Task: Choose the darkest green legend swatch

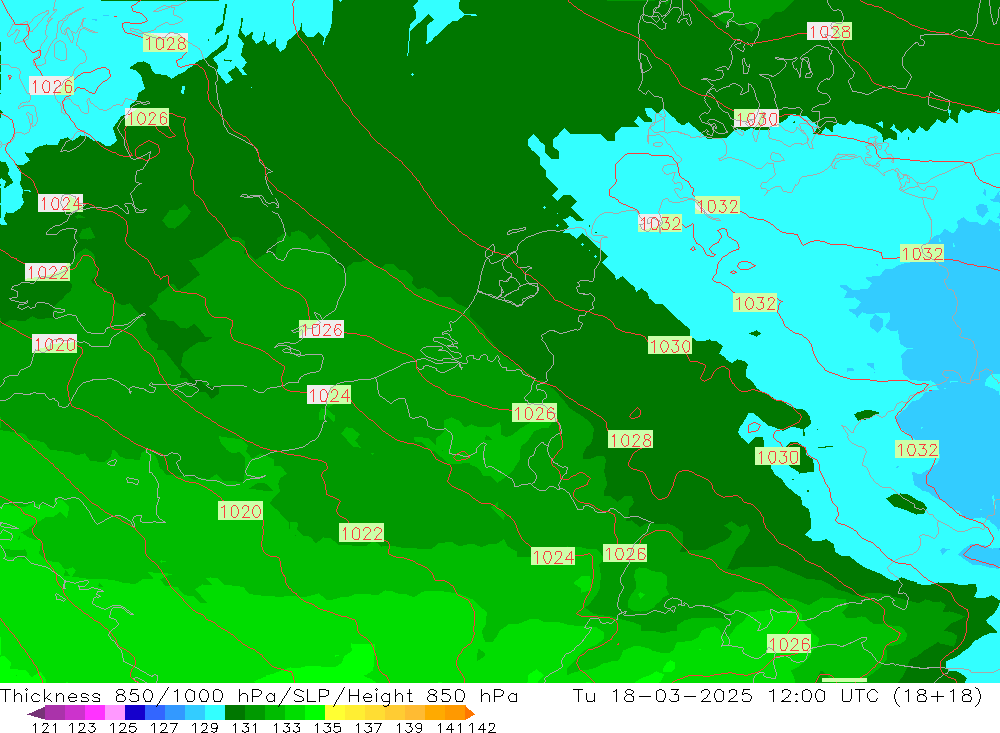Action: pyautogui.click(x=235, y=713)
